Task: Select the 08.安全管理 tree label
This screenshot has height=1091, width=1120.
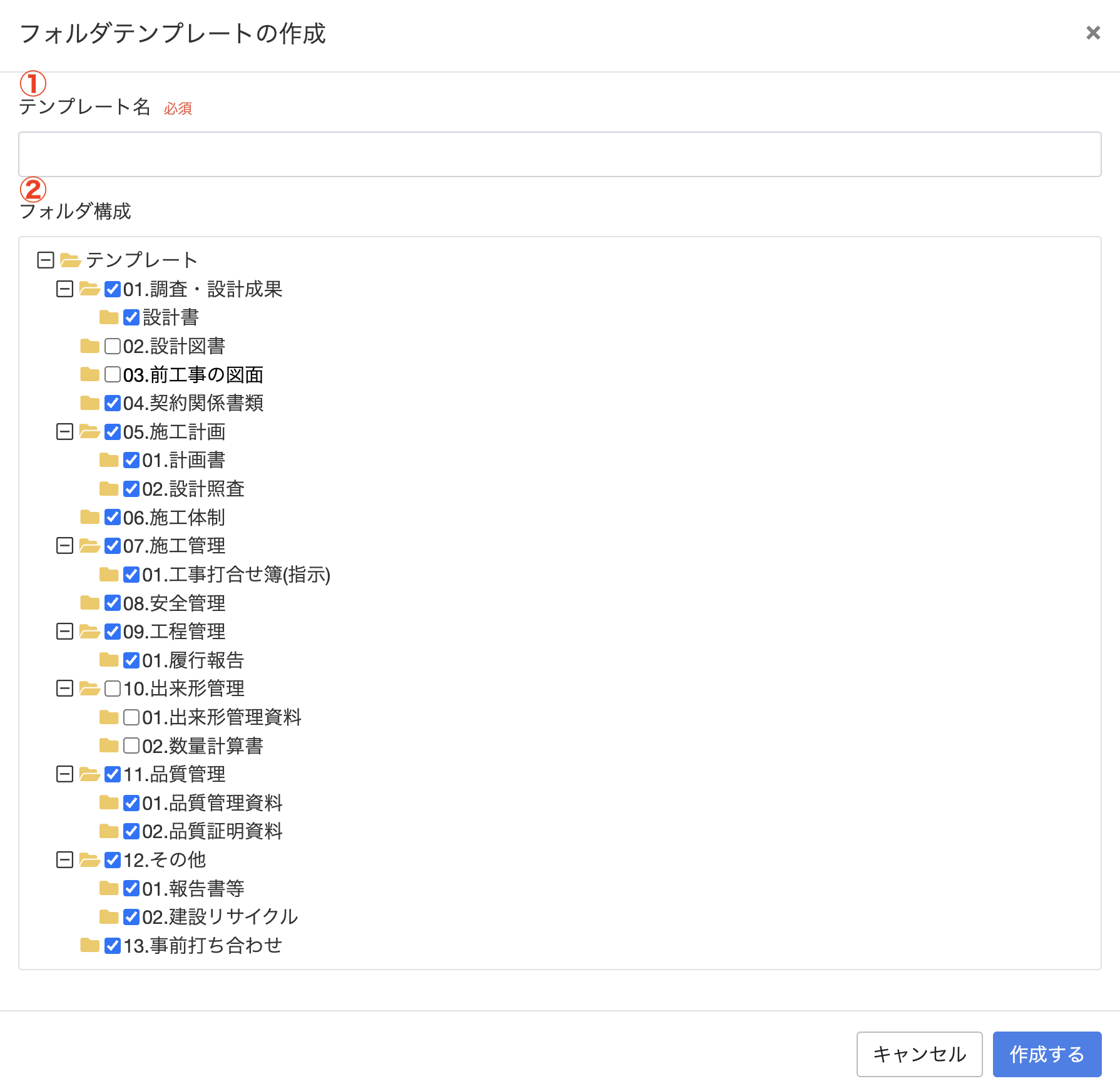Action: coord(174,603)
